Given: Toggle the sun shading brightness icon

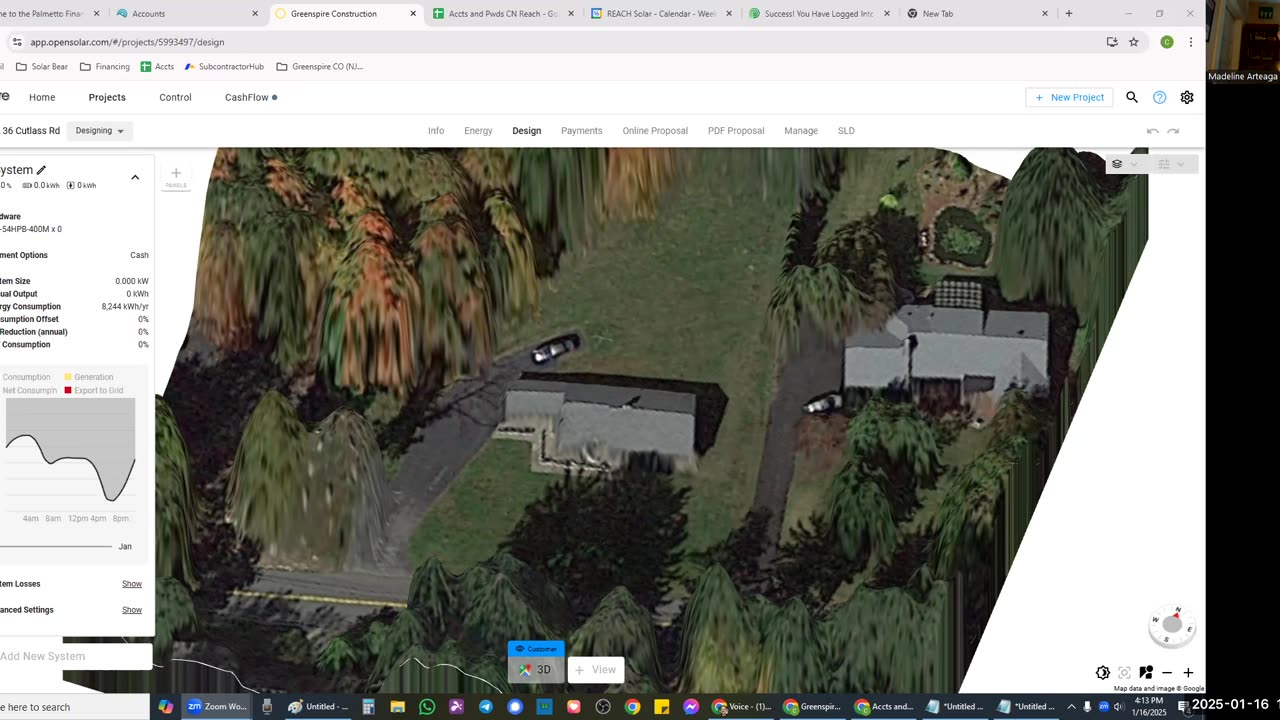Looking at the screenshot, I should 1103,673.
